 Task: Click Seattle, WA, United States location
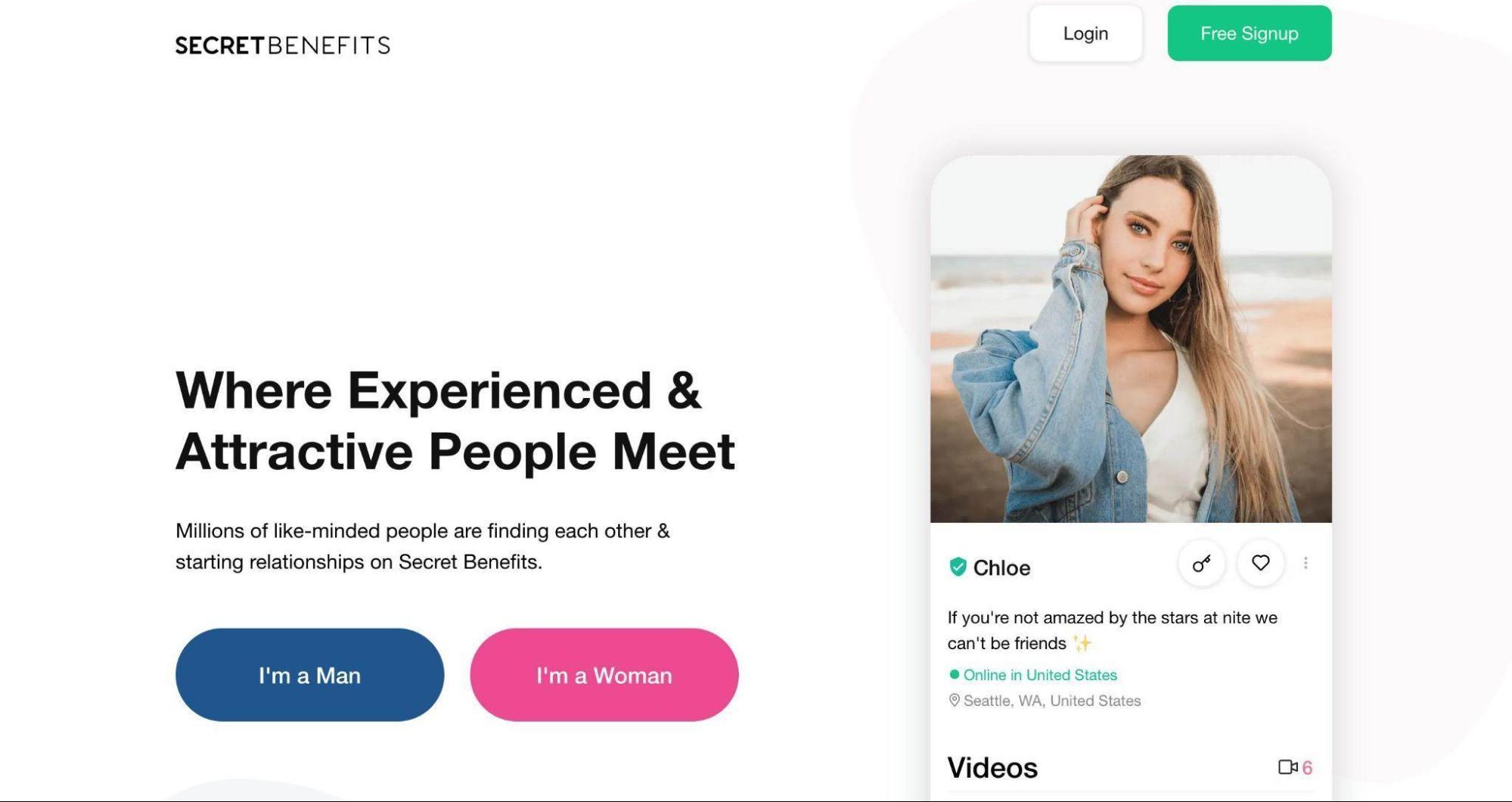[x=1052, y=701]
